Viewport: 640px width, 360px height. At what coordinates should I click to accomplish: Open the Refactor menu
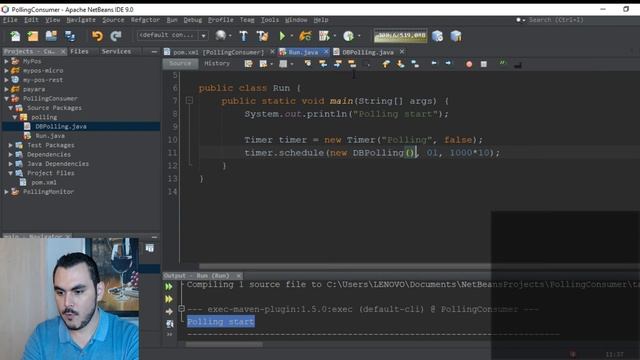[145, 20]
